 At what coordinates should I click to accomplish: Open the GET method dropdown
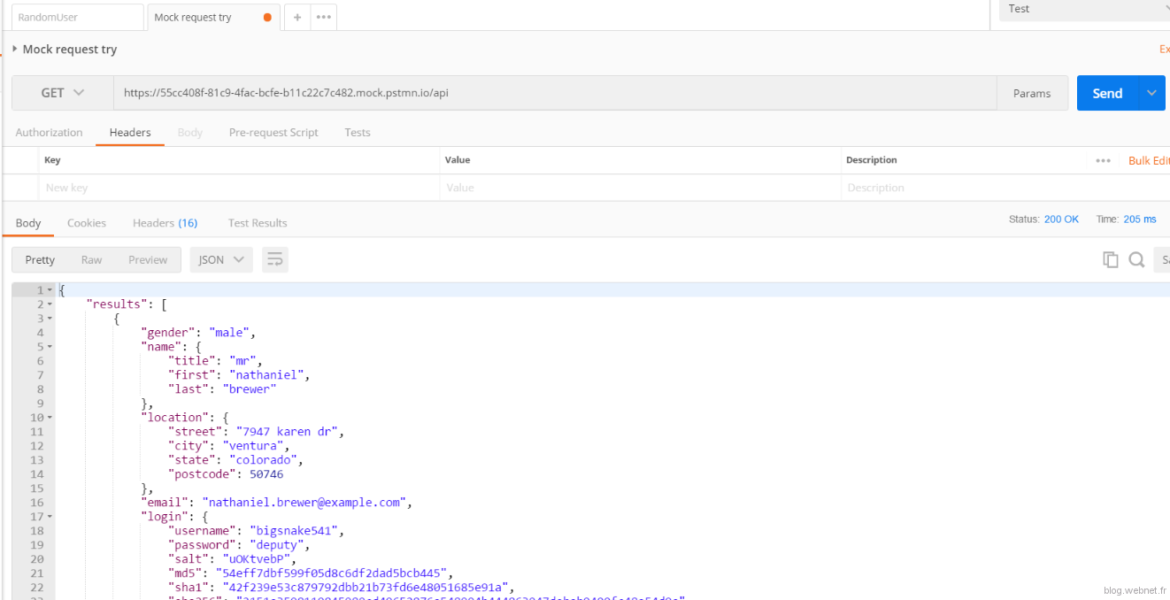pyautogui.click(x=60, y=92)
